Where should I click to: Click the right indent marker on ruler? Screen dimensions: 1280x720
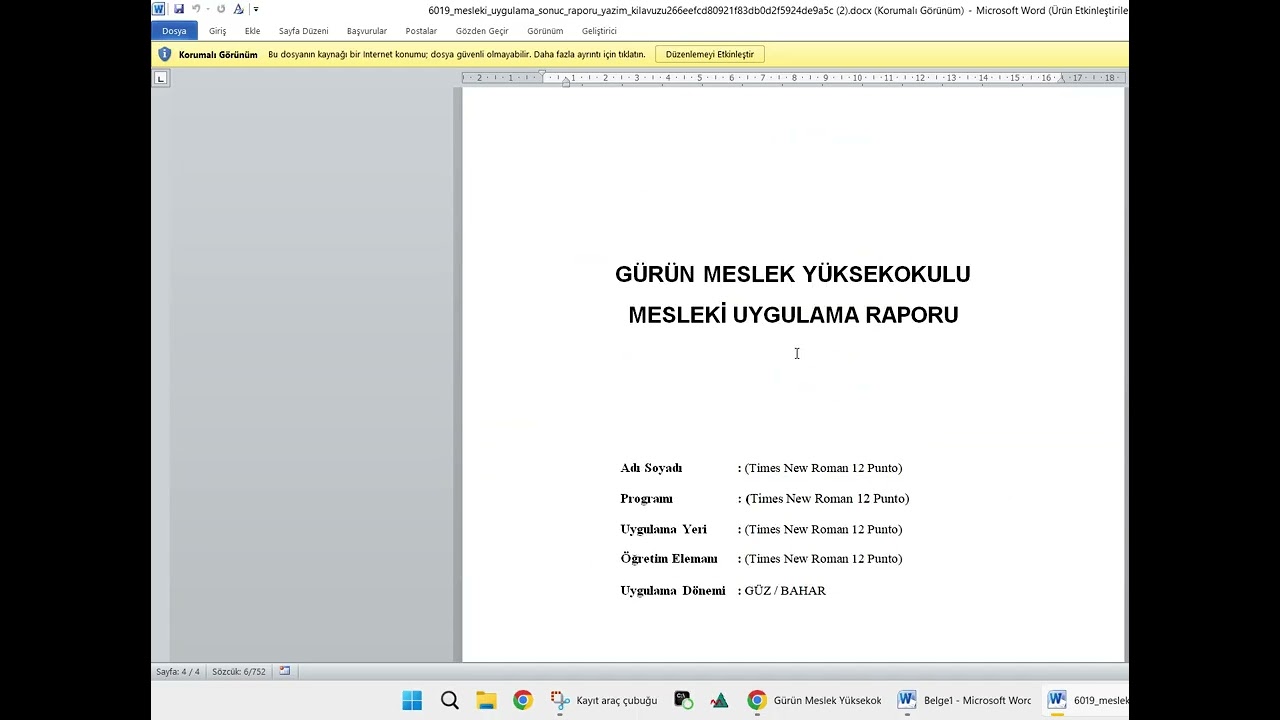pos(1062,79)
